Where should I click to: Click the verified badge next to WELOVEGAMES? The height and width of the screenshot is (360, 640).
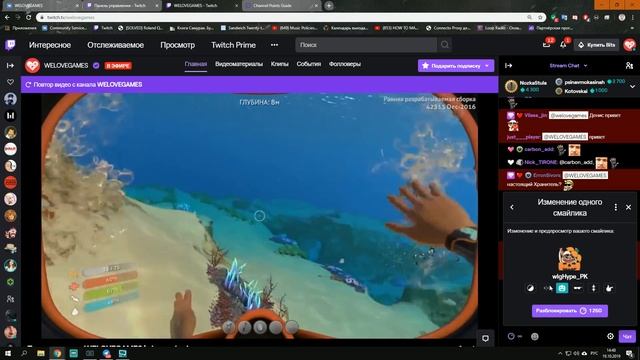tap(96, 65)
